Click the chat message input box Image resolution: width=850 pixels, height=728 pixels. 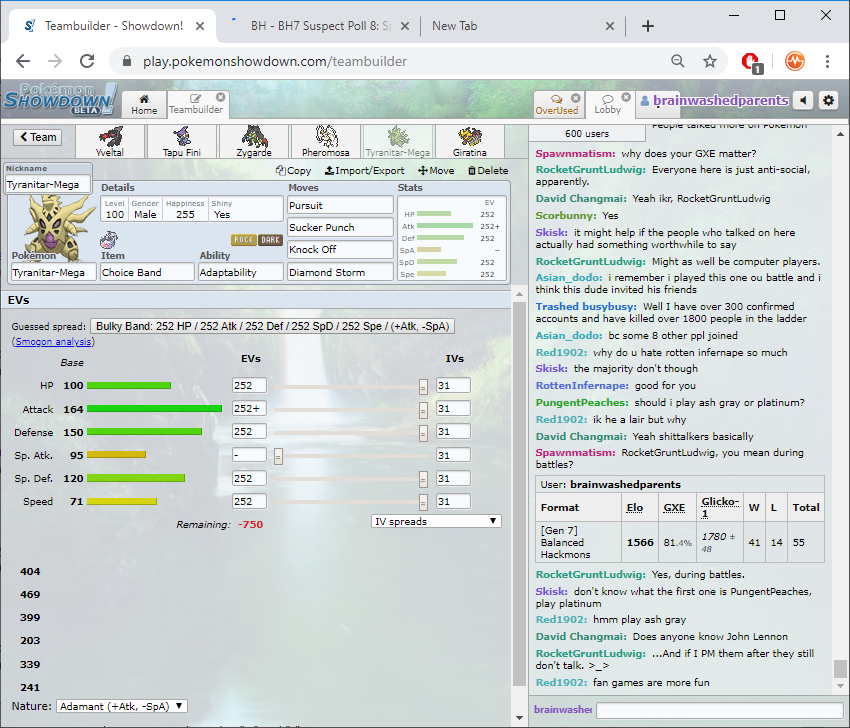[719, 710]
